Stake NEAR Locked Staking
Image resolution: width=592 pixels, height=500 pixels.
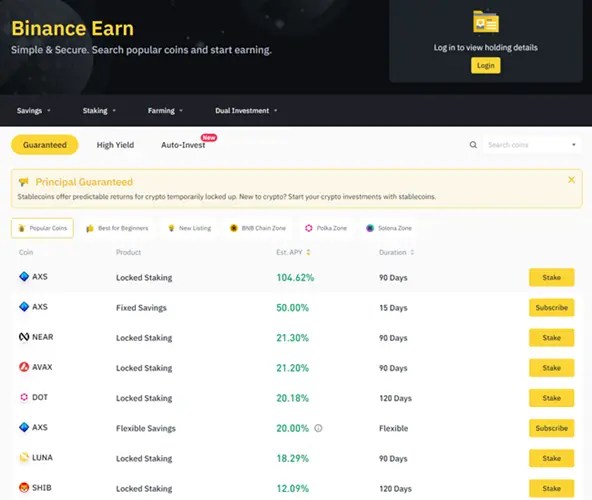coord(552,338)
